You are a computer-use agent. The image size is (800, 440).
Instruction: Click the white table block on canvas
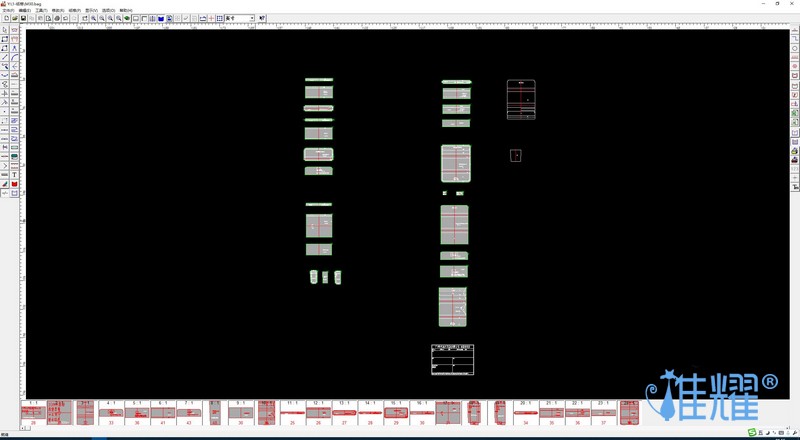[452, 360]
